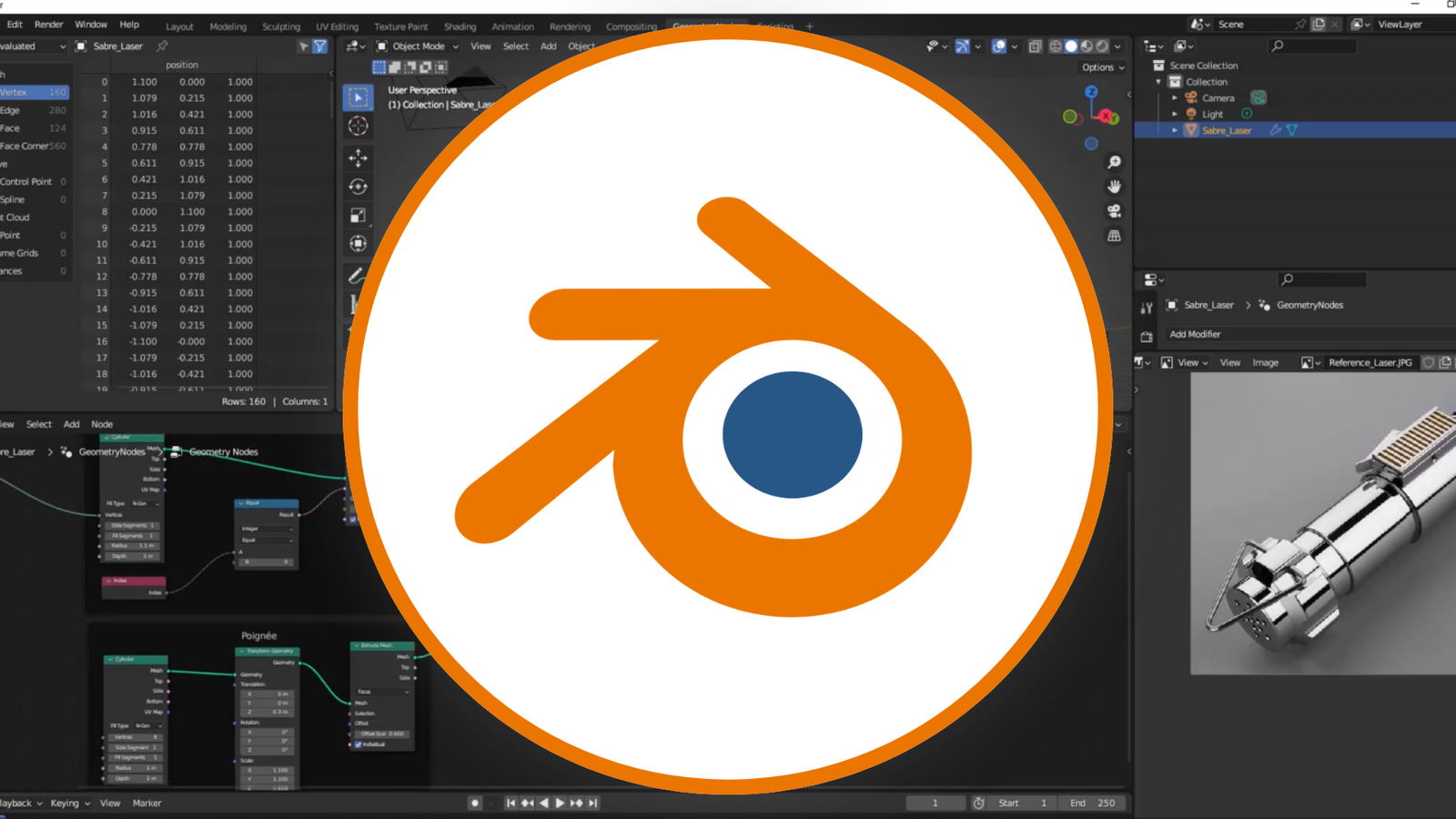The height and width of the screenshot is (819, 1456).
Task: Collapse the Collection tree in outliner
Action: [x=1159, y=82]
